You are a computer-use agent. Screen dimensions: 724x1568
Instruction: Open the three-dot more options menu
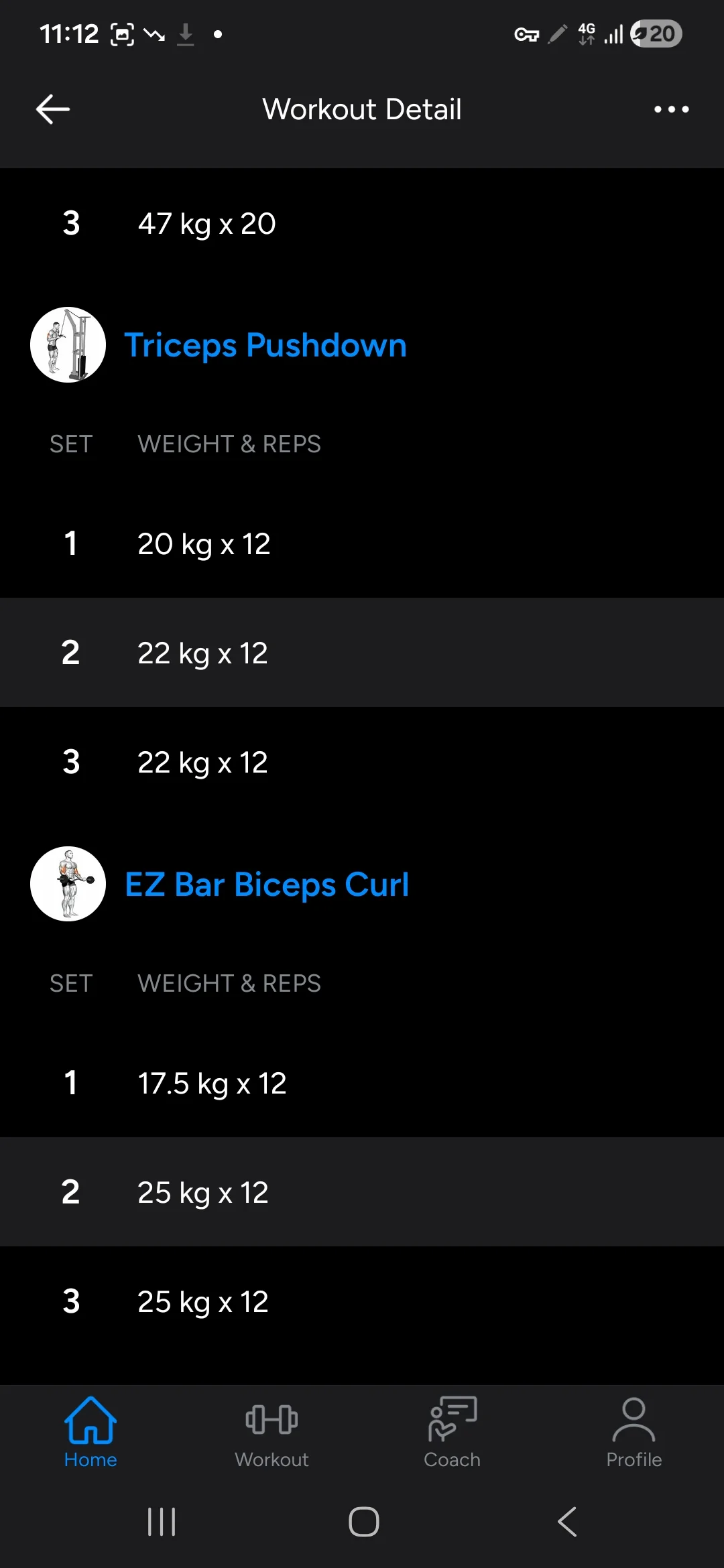pos(671,109)
